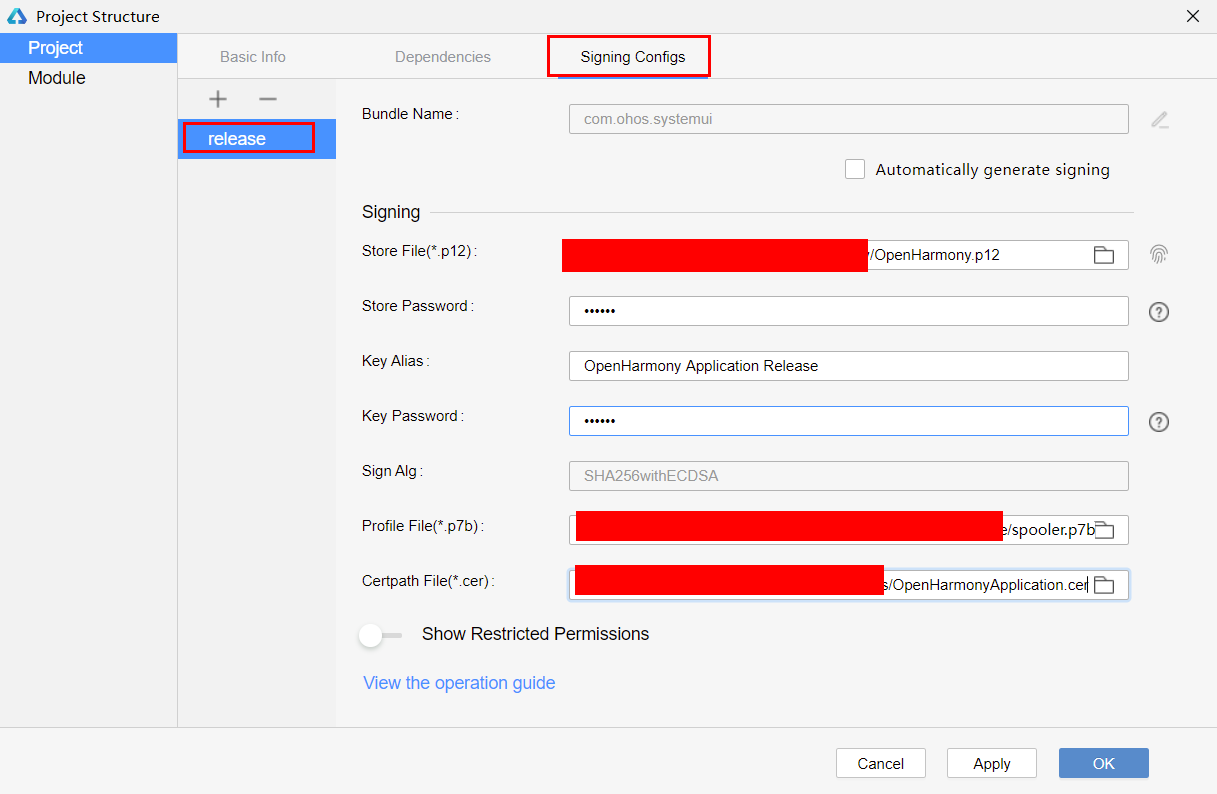
Task: Open help icon beside Key Password
Action: tap(1158, 422)
